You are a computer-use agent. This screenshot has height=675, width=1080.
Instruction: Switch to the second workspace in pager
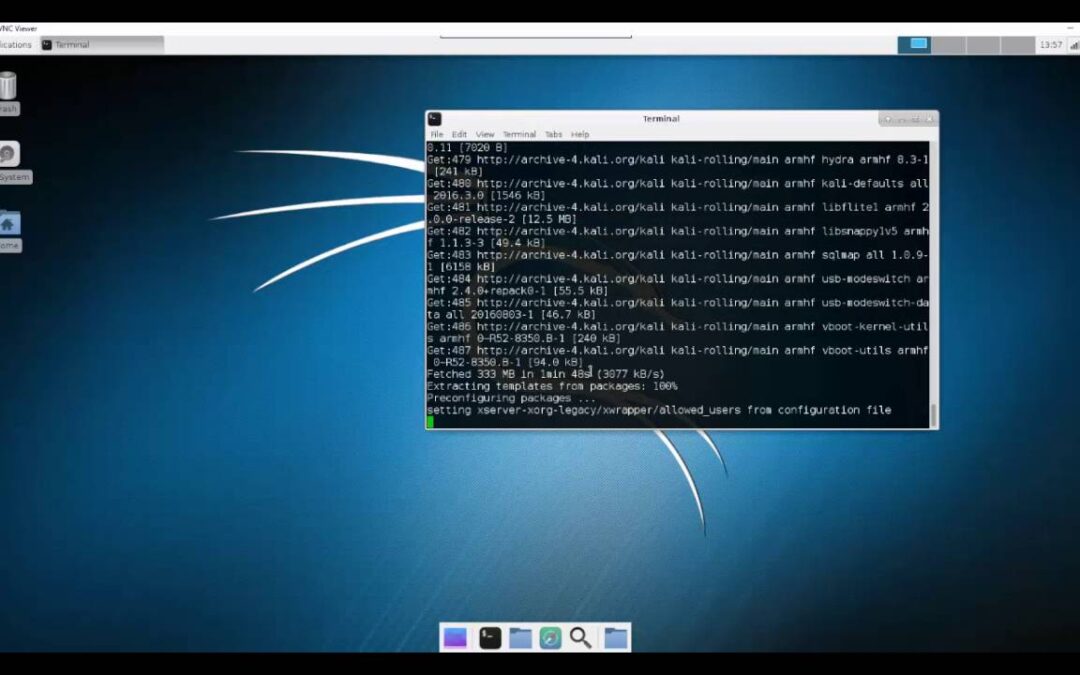pyautogui.click(x=949, y=45)
